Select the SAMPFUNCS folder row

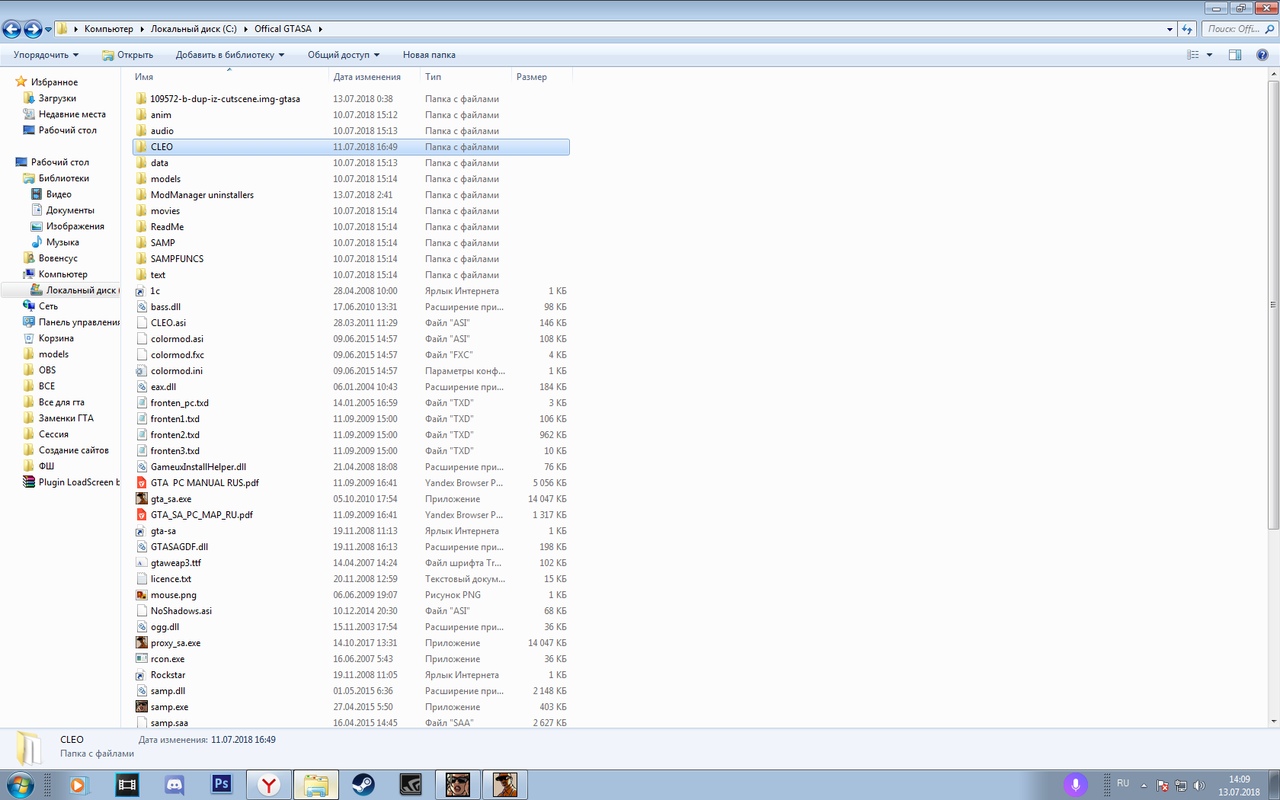(351, 259)
